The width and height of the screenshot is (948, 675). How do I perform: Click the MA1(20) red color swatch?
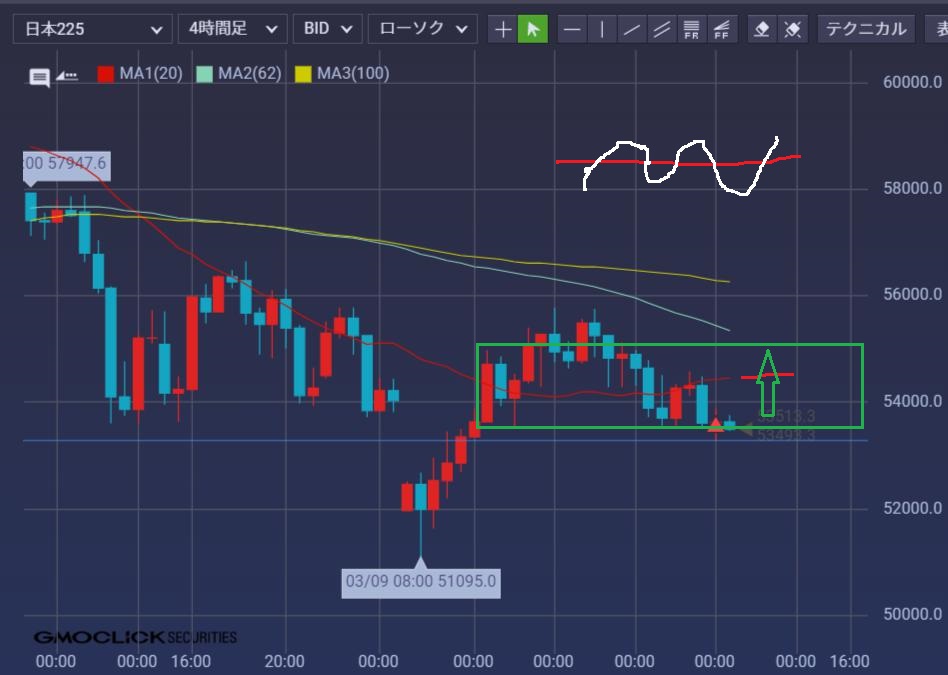tap(105, 73)
